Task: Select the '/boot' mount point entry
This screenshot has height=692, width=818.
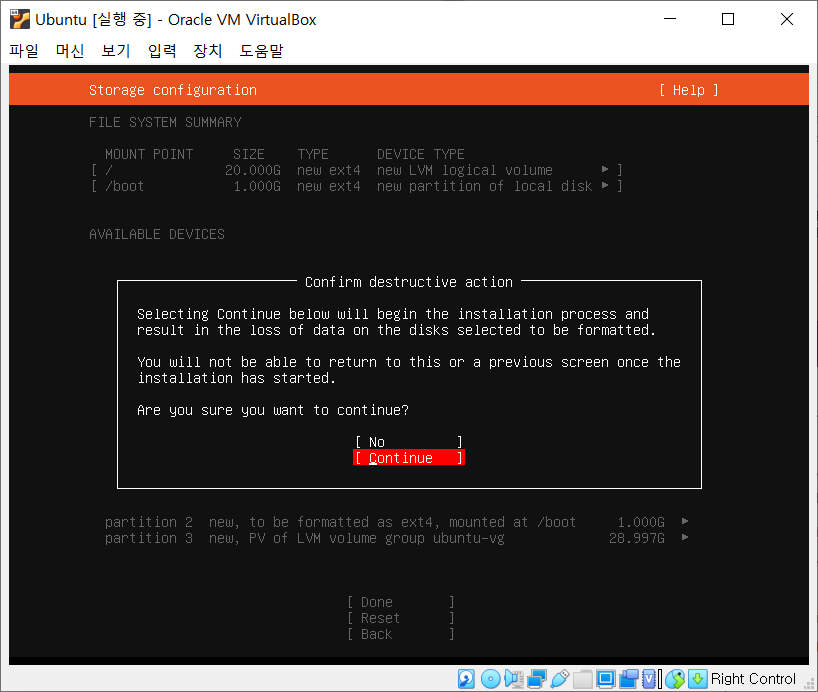Action: (125, 186)
